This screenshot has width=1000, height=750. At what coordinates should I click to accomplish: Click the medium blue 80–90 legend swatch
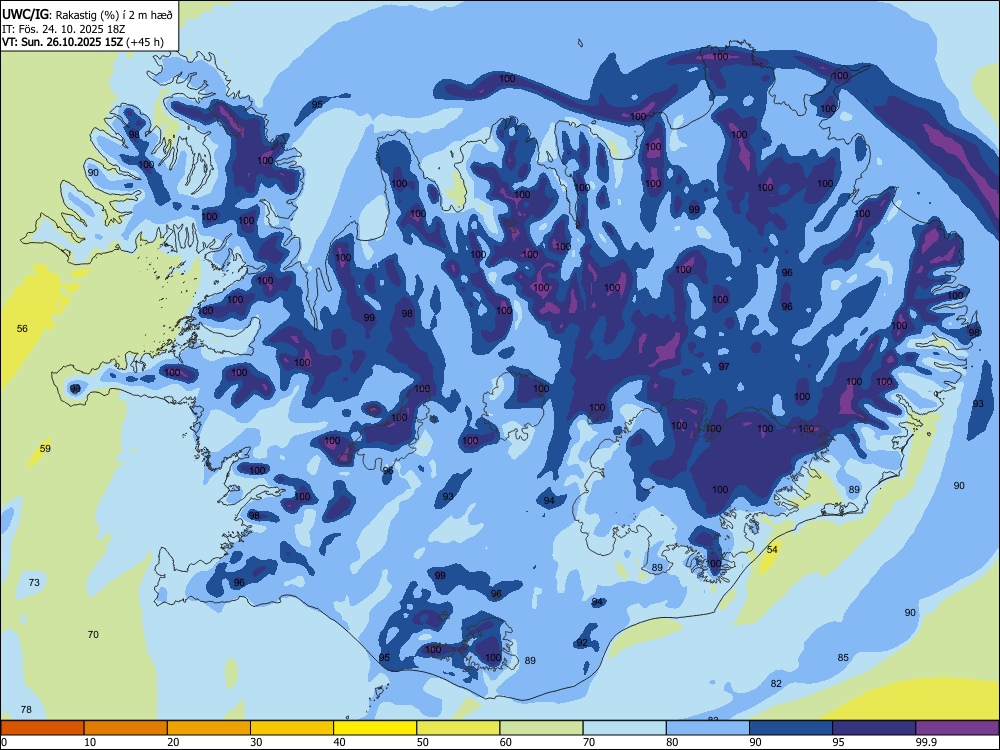pos(708,728)
